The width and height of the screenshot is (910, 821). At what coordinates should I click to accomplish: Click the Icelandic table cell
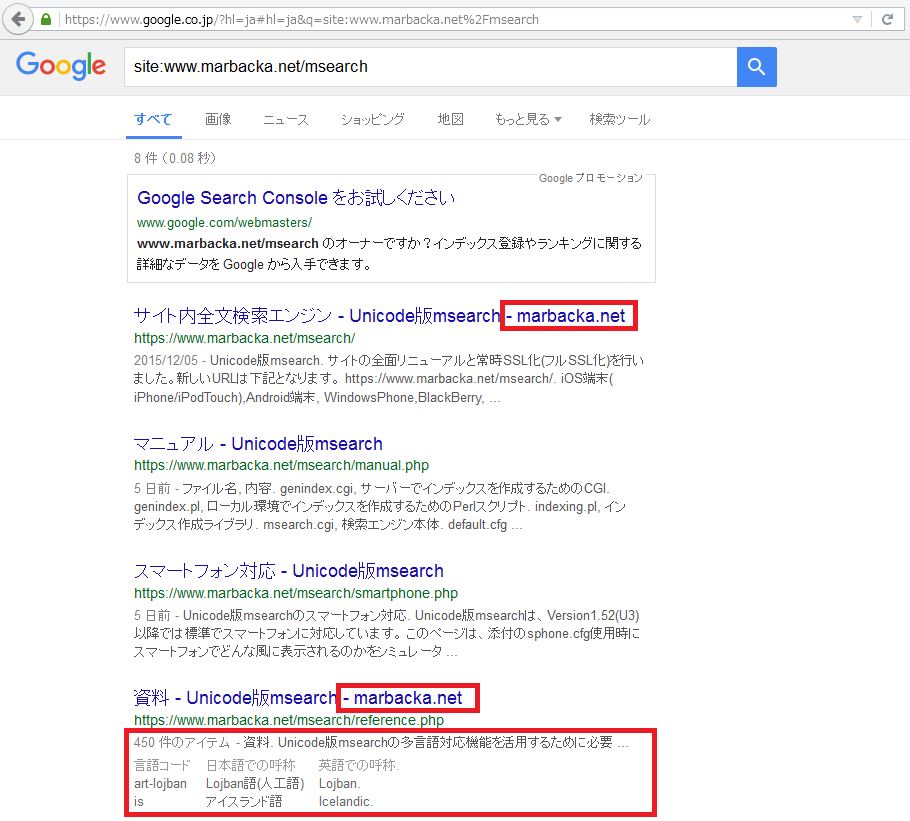tap(345, 802)
